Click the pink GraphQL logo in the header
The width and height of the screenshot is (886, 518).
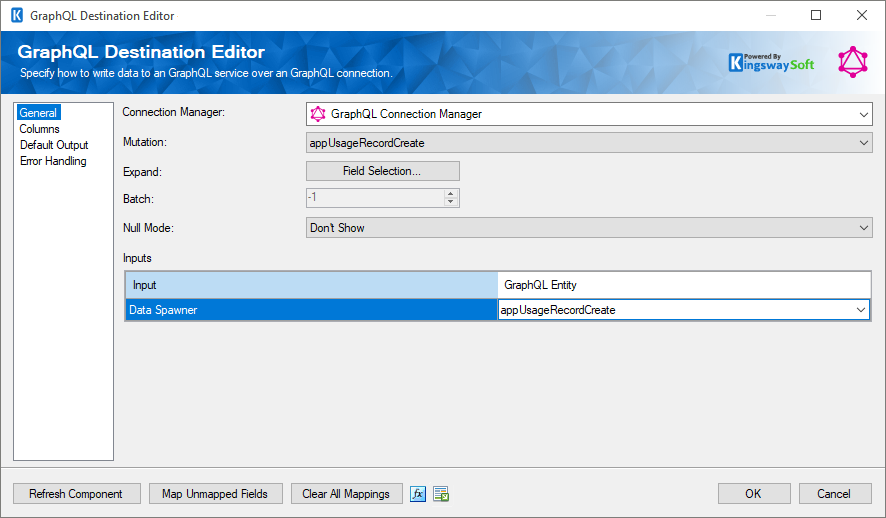tap(853, 62)
